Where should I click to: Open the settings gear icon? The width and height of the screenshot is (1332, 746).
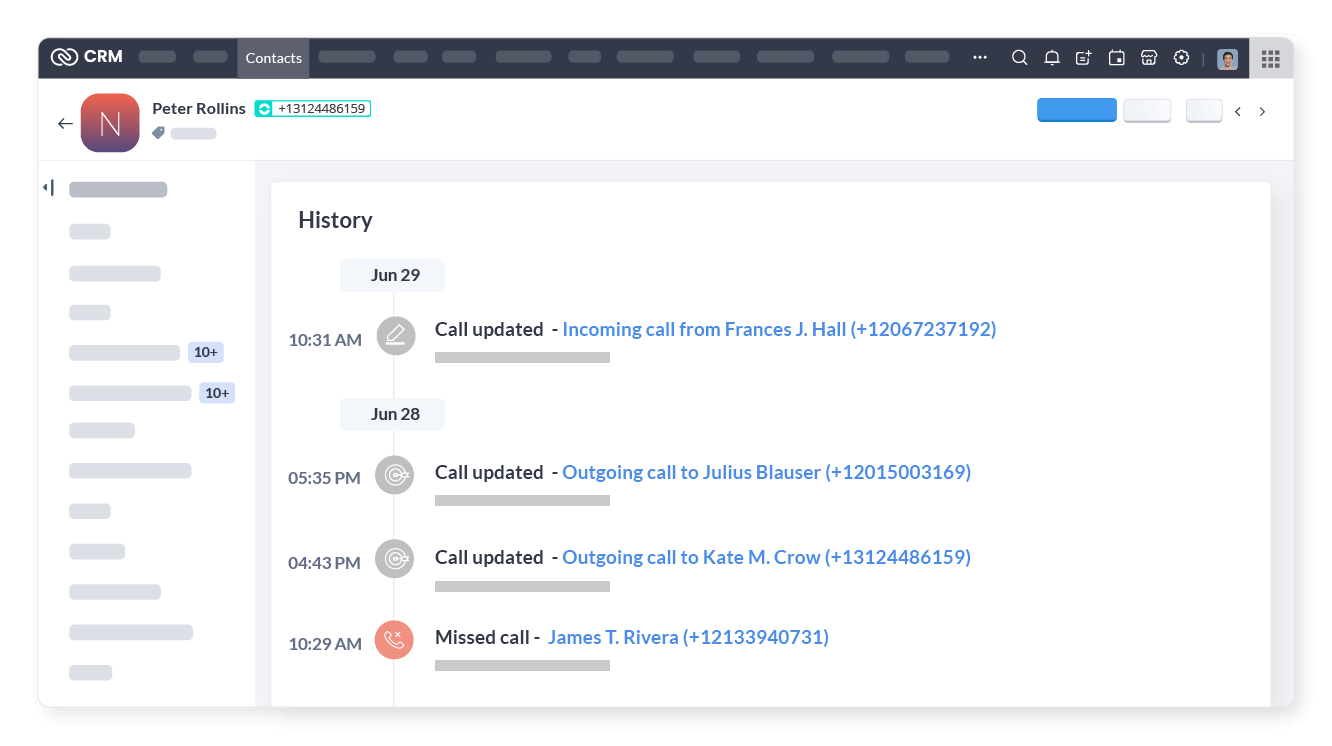pos(1181,58)
